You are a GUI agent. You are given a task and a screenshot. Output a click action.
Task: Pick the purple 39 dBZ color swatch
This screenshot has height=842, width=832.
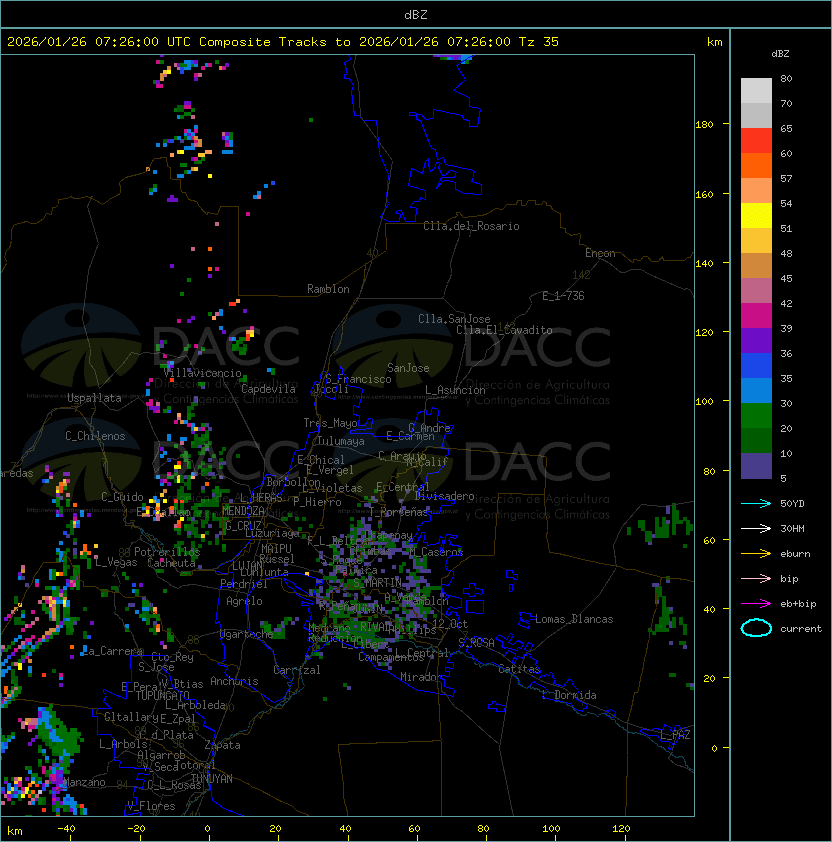click(756, 340)
